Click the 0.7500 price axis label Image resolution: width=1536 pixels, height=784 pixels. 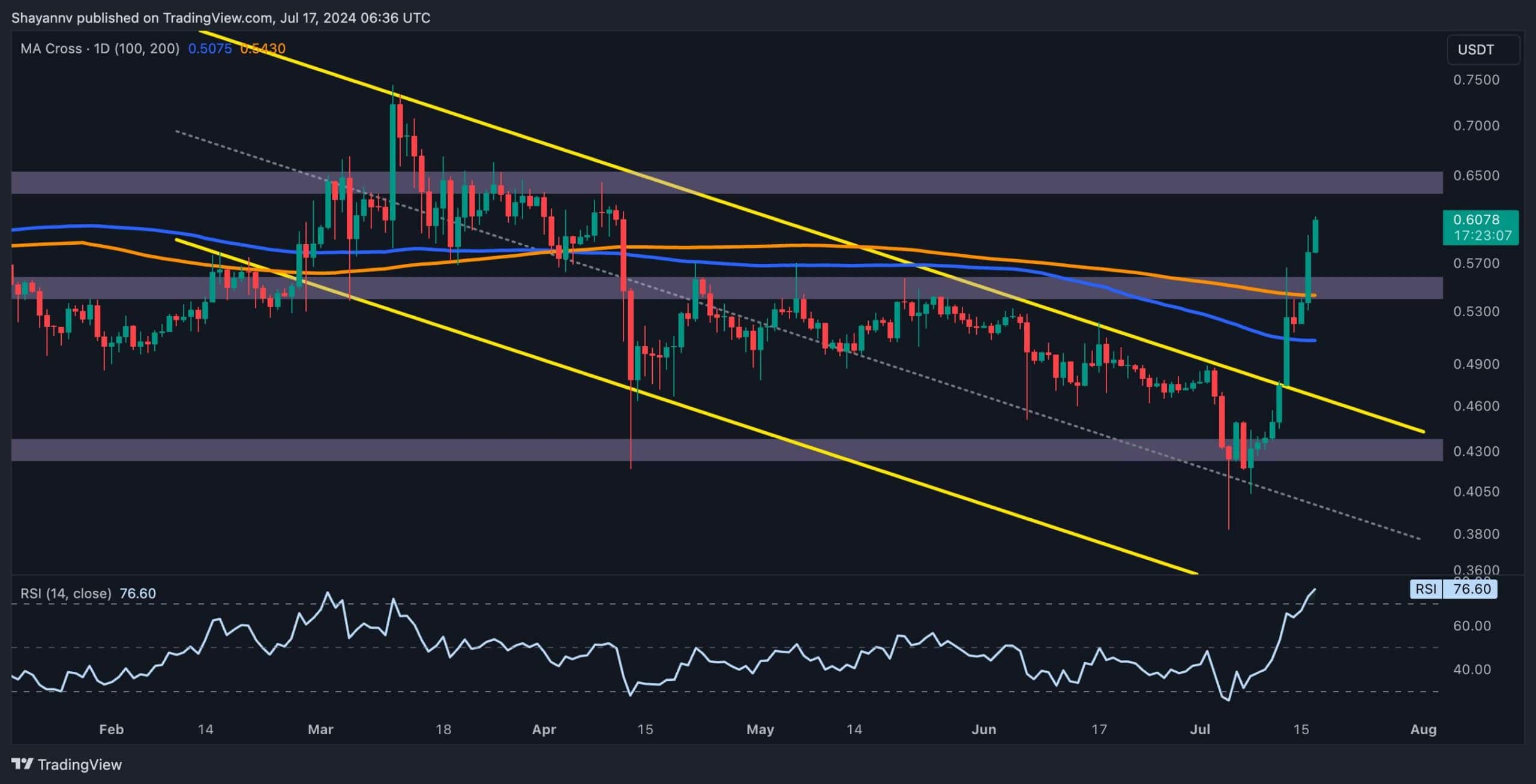coord(1475,80)
